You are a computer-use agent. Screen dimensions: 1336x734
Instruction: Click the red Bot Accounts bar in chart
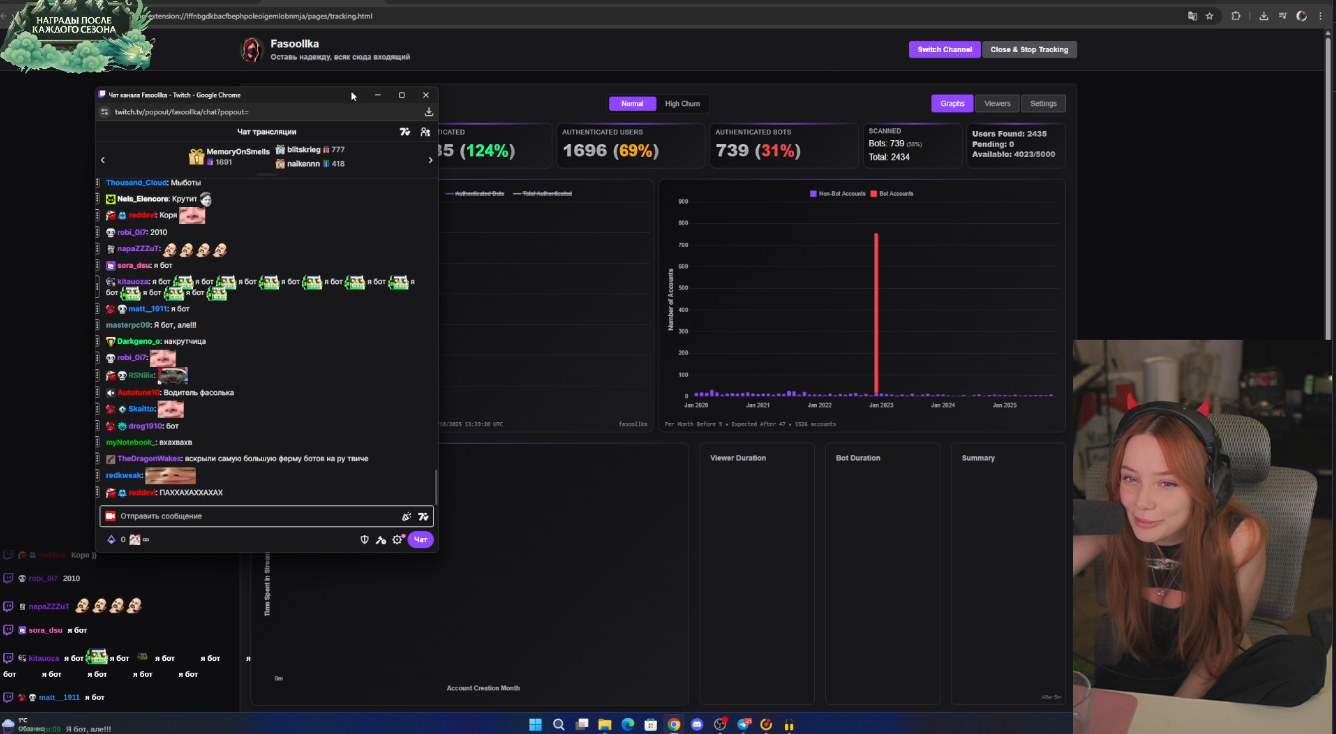[x=876, y=314]
